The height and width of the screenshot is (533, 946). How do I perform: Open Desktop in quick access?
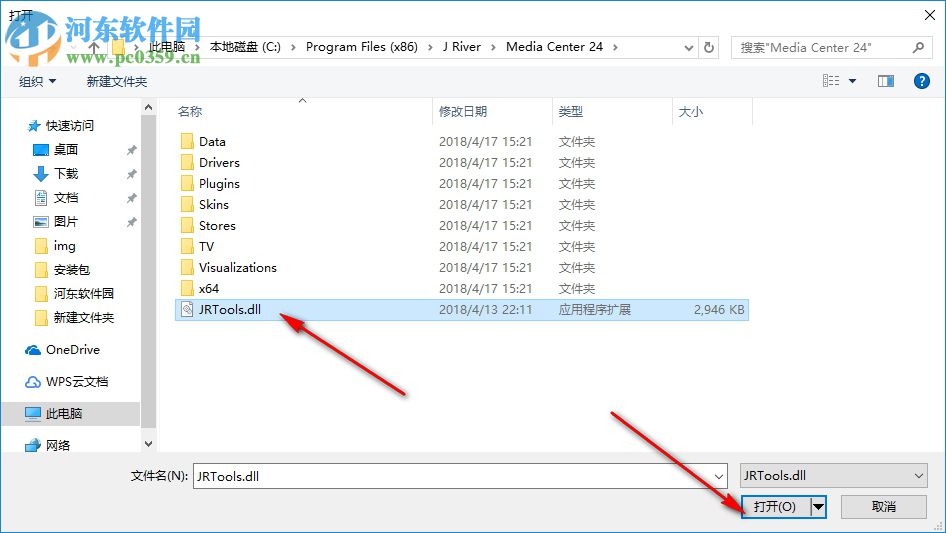[66, 150]
